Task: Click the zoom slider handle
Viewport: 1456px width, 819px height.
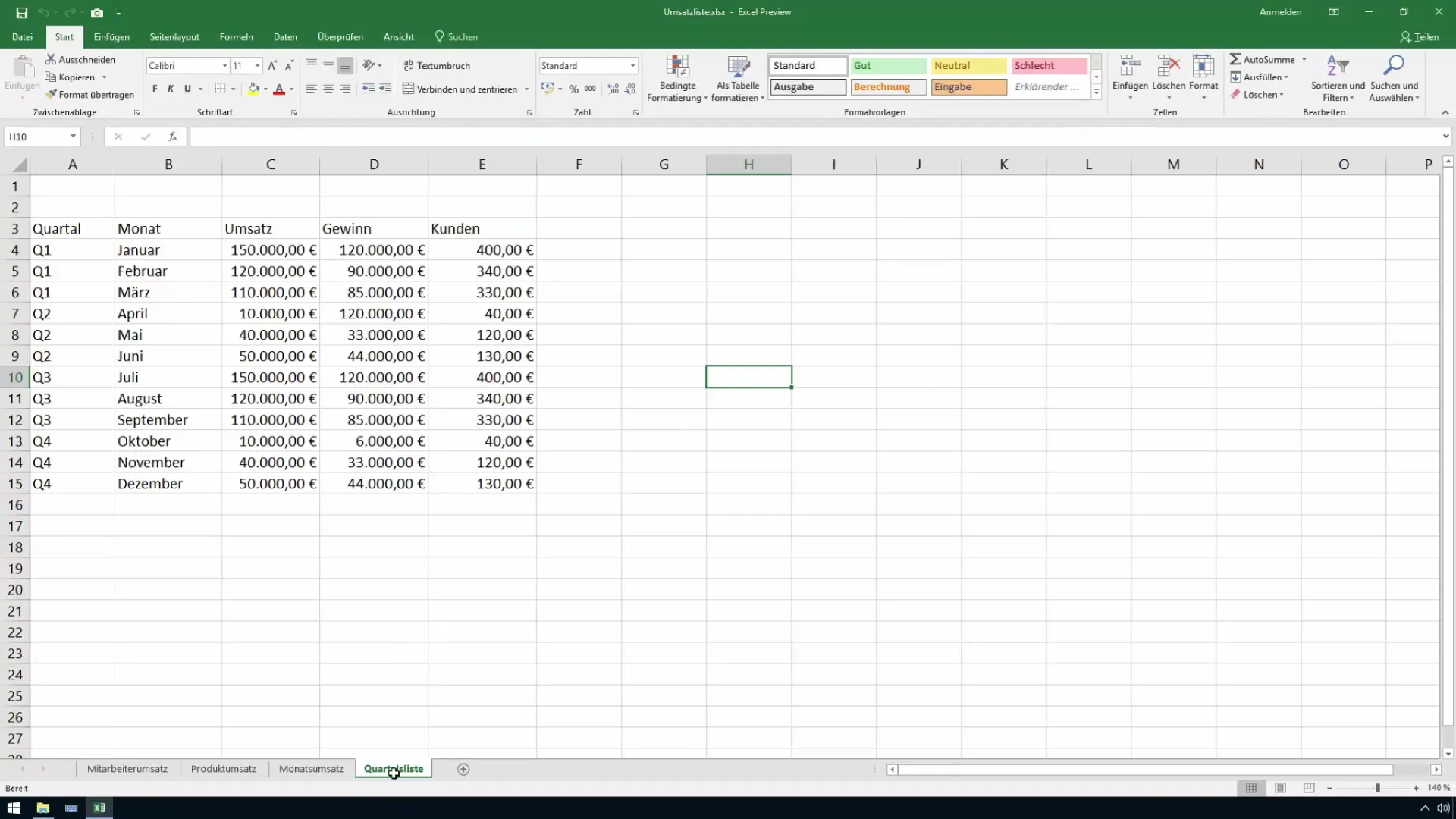Action: (1378, 788)
